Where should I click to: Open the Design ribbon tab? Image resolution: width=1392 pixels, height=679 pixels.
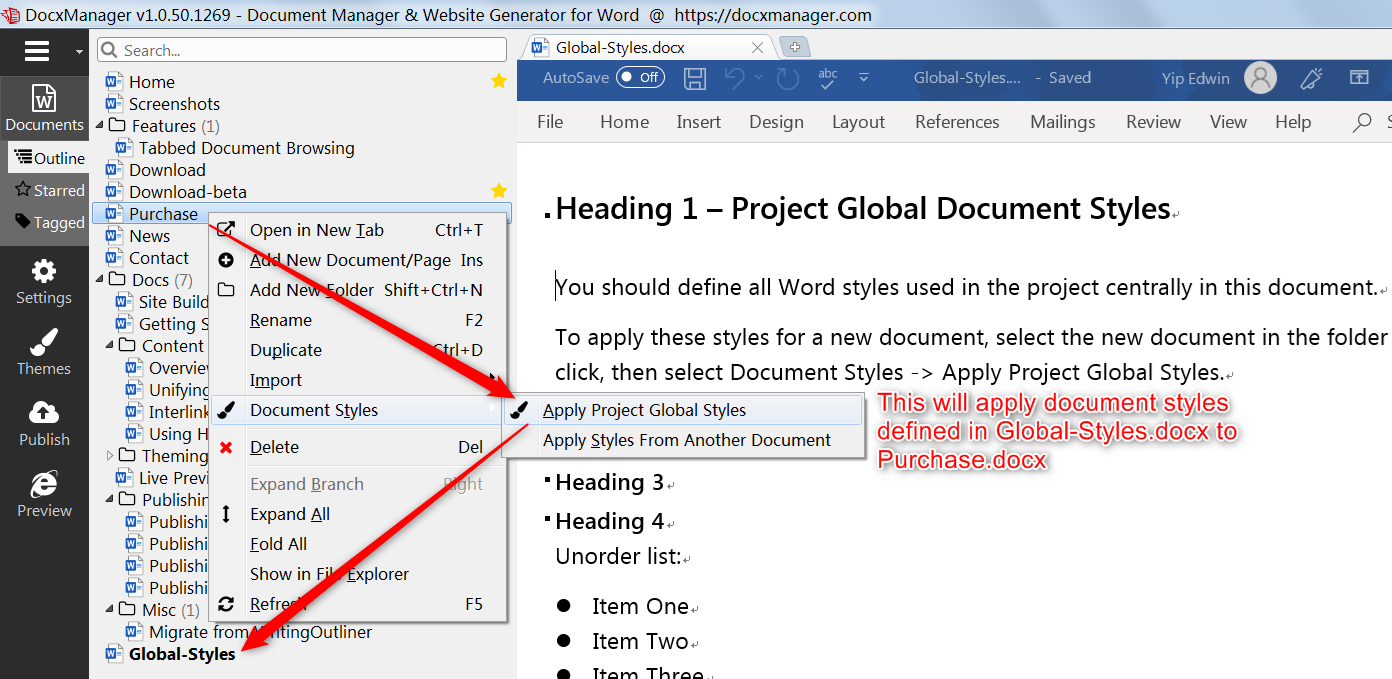pos(776,122)
